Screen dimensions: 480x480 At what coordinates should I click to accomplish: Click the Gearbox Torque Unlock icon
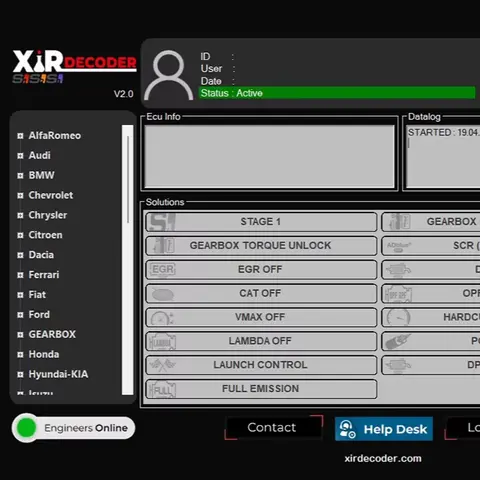163,246
